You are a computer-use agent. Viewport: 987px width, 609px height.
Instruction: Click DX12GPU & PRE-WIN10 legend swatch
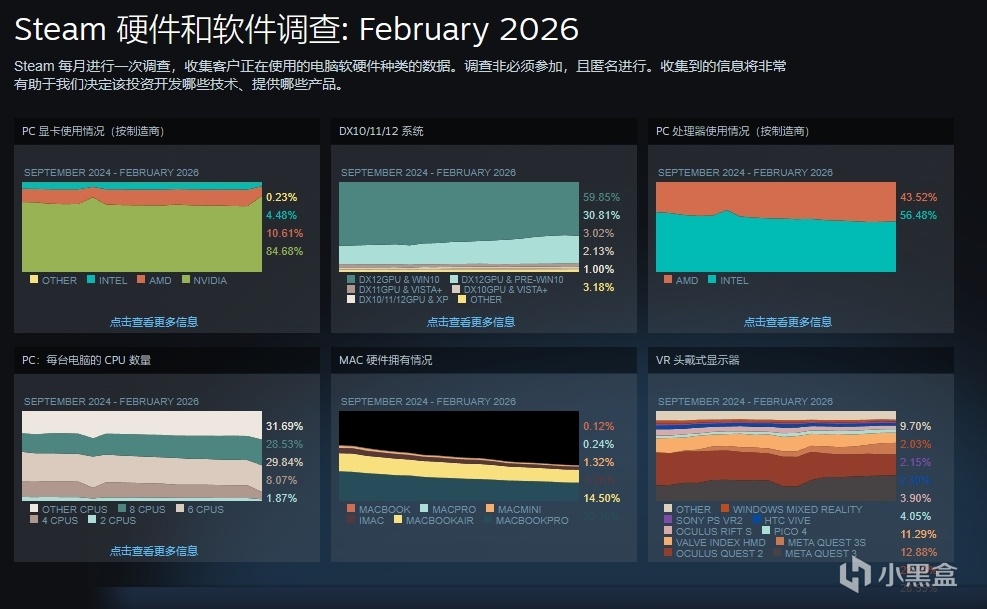coord(454,279)
